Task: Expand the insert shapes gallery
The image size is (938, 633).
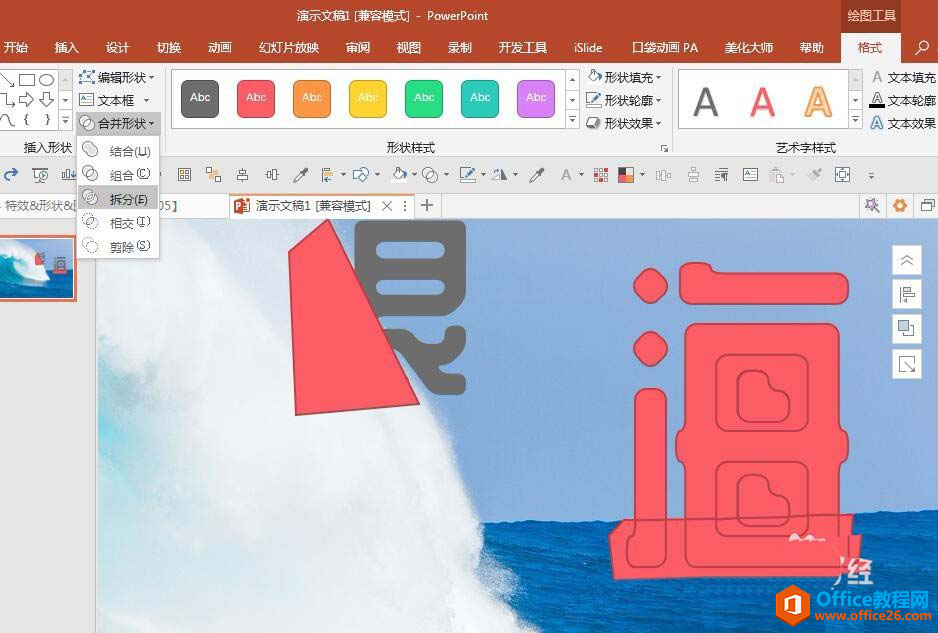Action: [66, 120]
